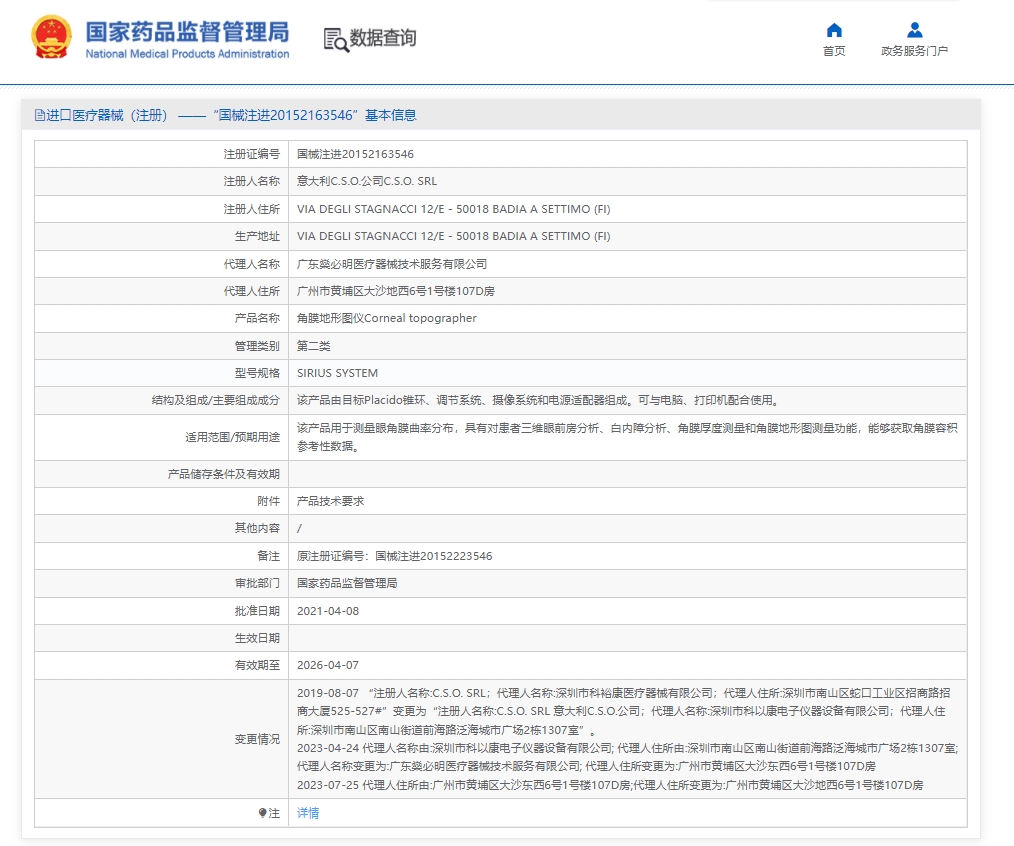Click the 注册人名称 row label
The height and width of the screenshot is (846, 1014).
252,181
